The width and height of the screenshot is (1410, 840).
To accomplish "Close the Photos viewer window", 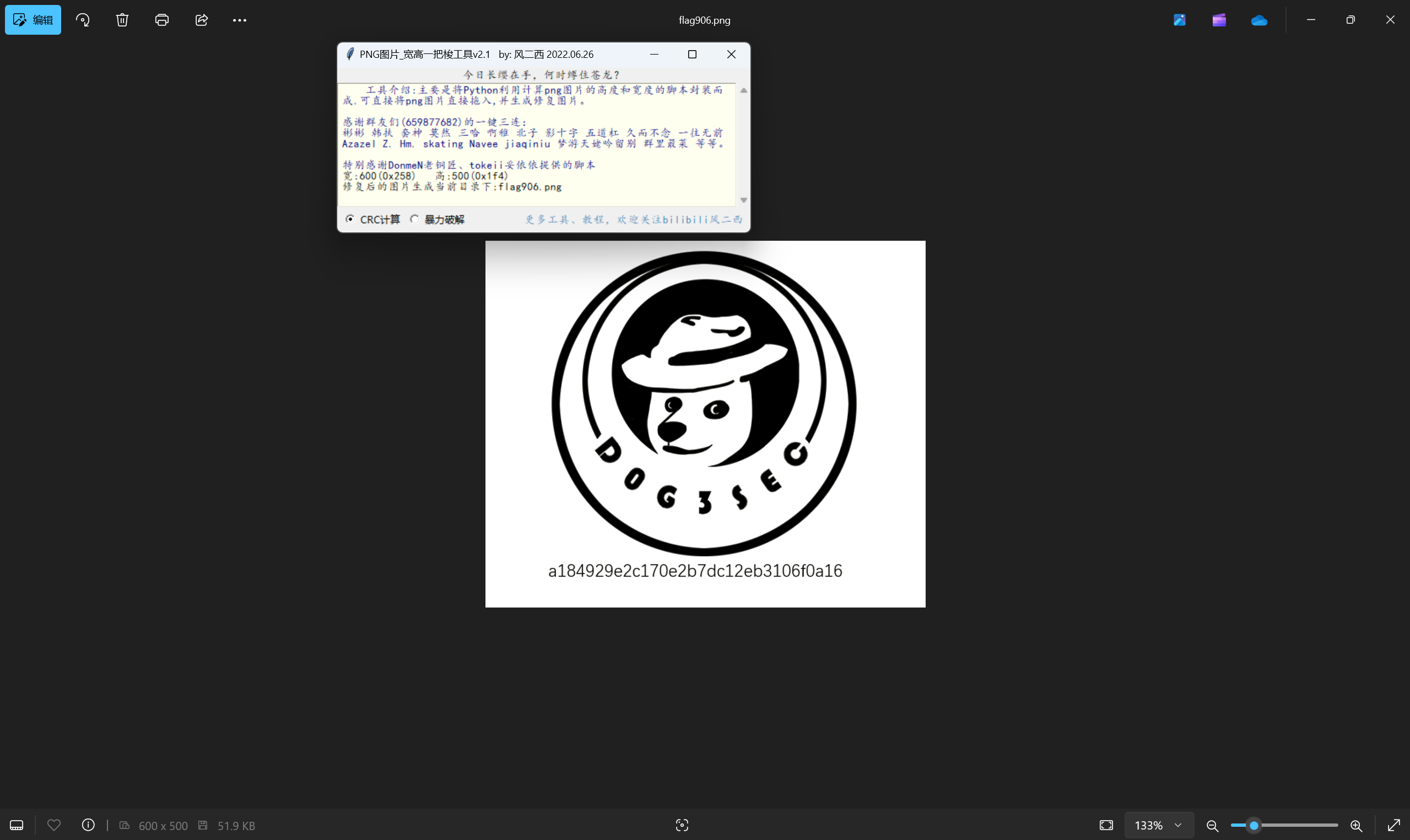I will tap(1390, 20).
